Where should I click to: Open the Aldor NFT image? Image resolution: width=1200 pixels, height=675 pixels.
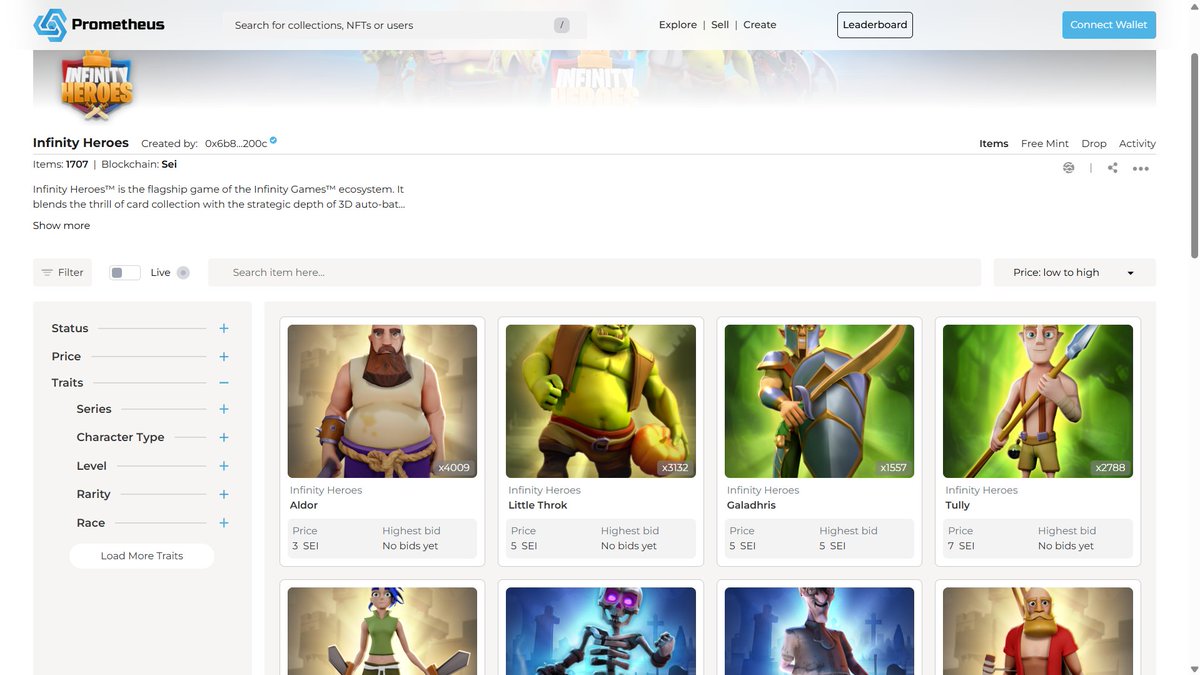[x=382, y=401]
